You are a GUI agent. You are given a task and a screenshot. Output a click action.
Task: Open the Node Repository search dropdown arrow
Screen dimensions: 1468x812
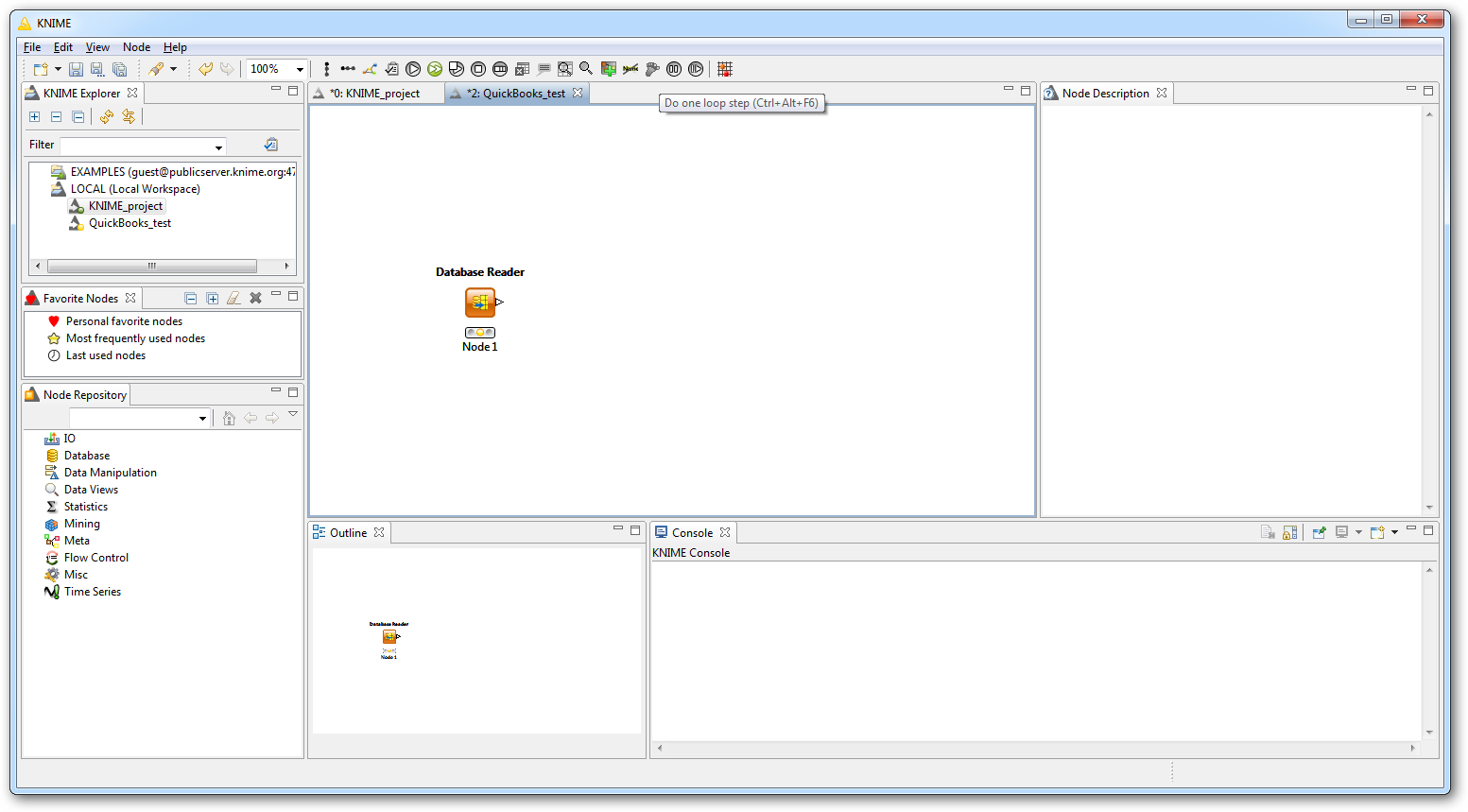pos(202,419)
